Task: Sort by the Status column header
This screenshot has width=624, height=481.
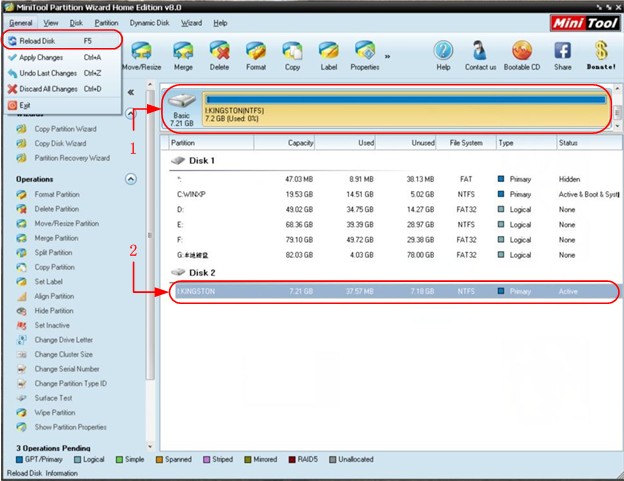Action: point(589,143)
